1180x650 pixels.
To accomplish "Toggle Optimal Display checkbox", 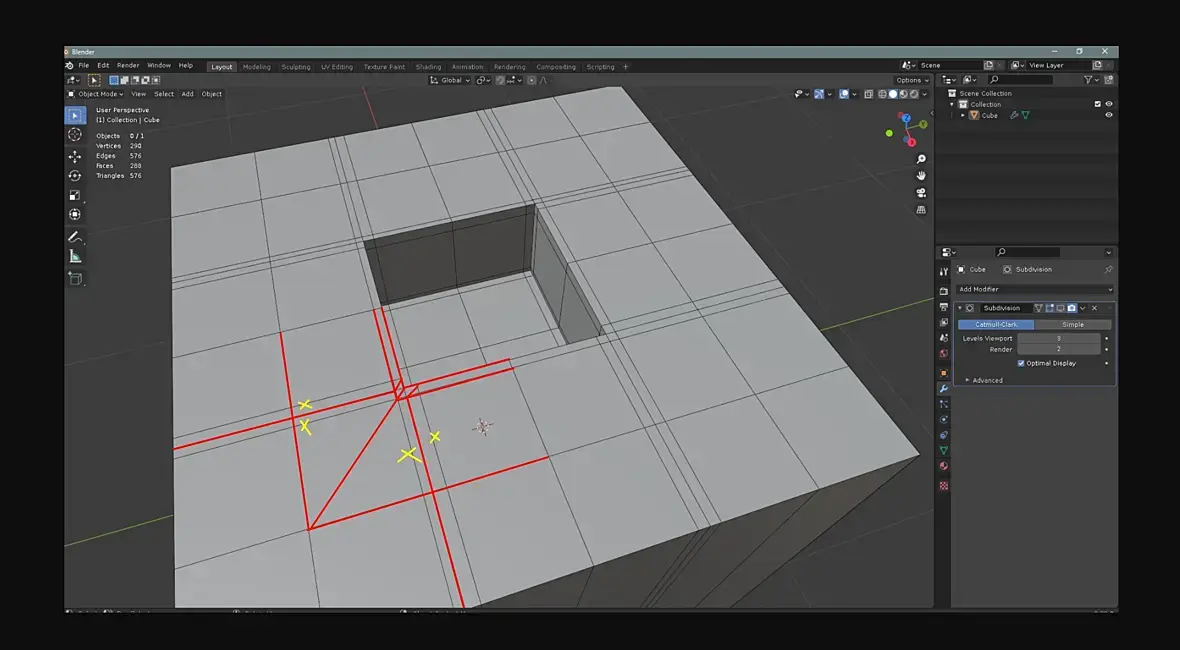I will 1021,363.
